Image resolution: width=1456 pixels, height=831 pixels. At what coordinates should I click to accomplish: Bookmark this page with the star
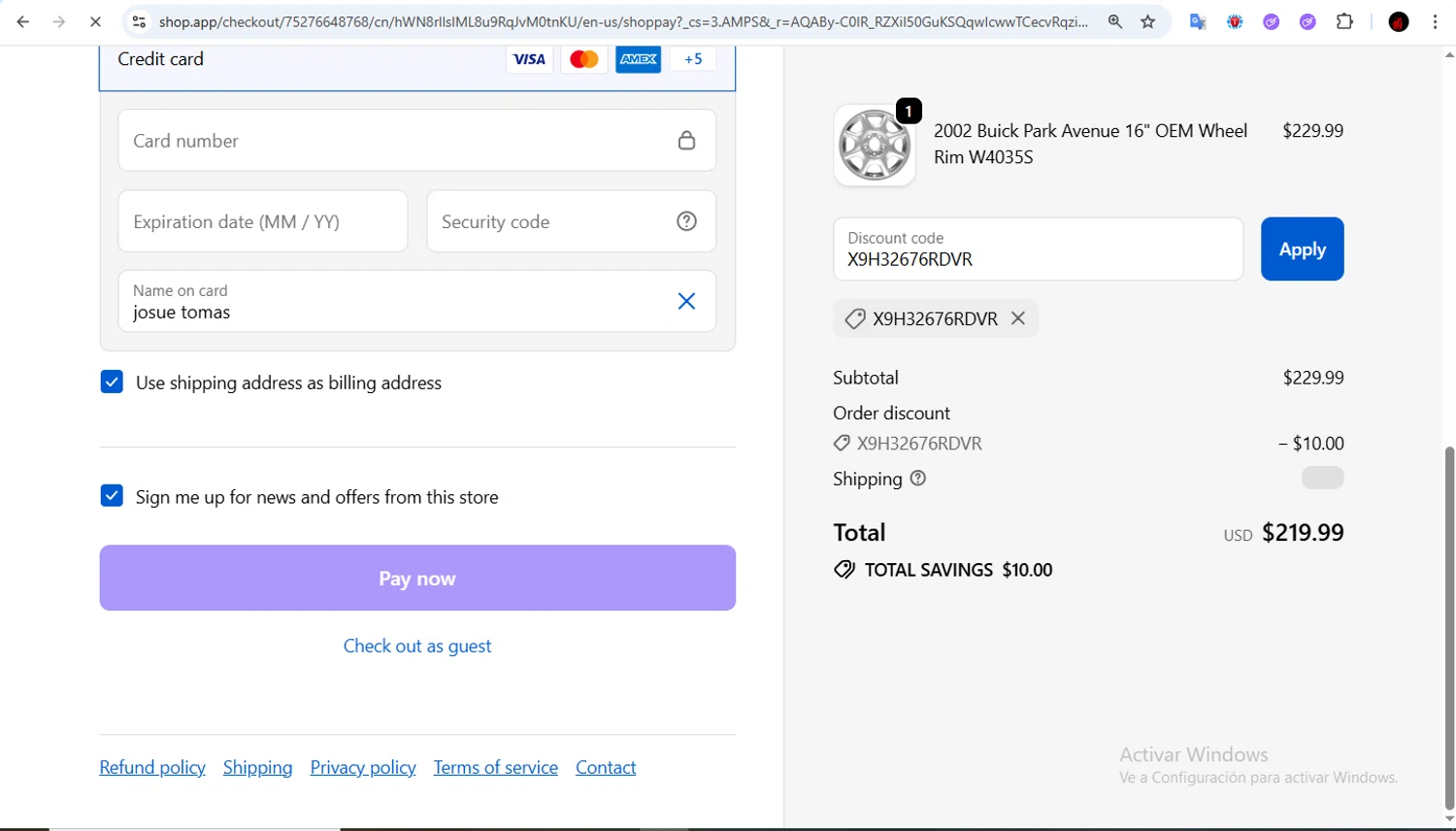click(1148, 21)
